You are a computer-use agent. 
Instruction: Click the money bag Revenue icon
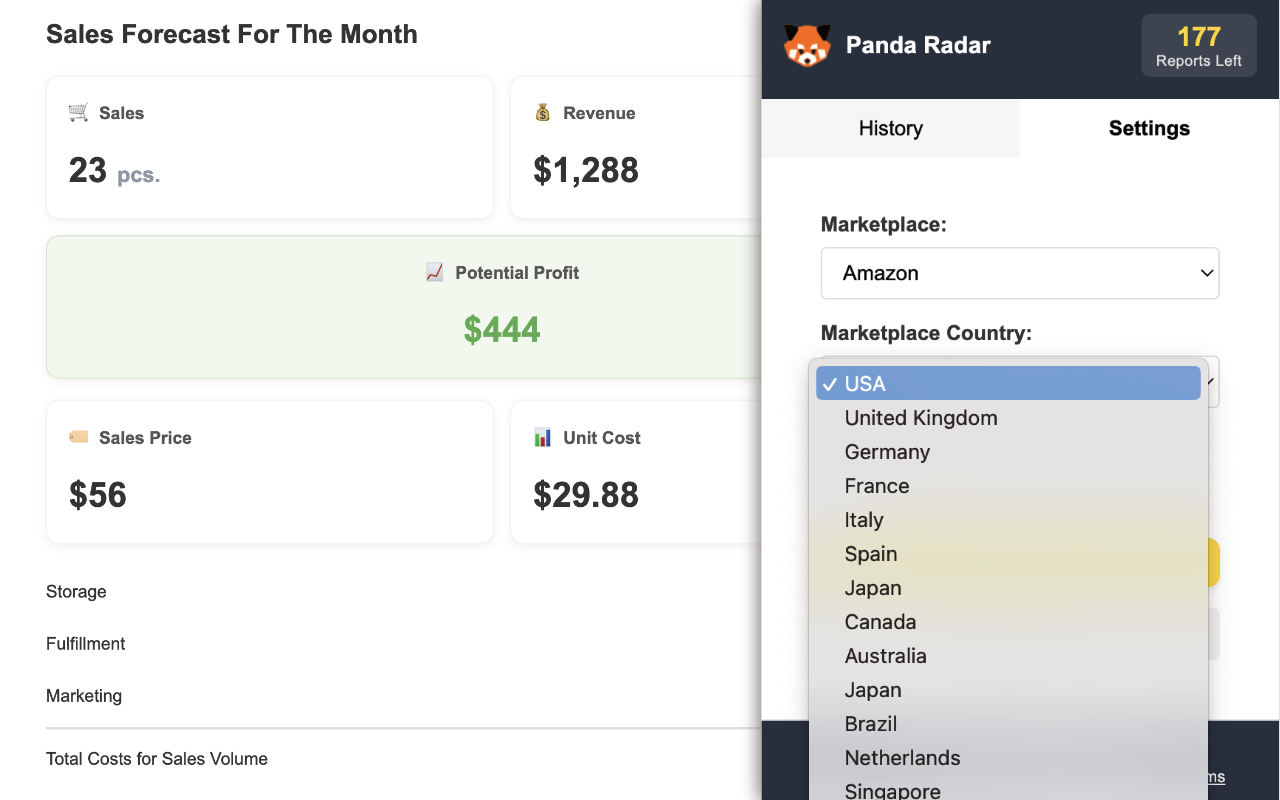point(543,113)
